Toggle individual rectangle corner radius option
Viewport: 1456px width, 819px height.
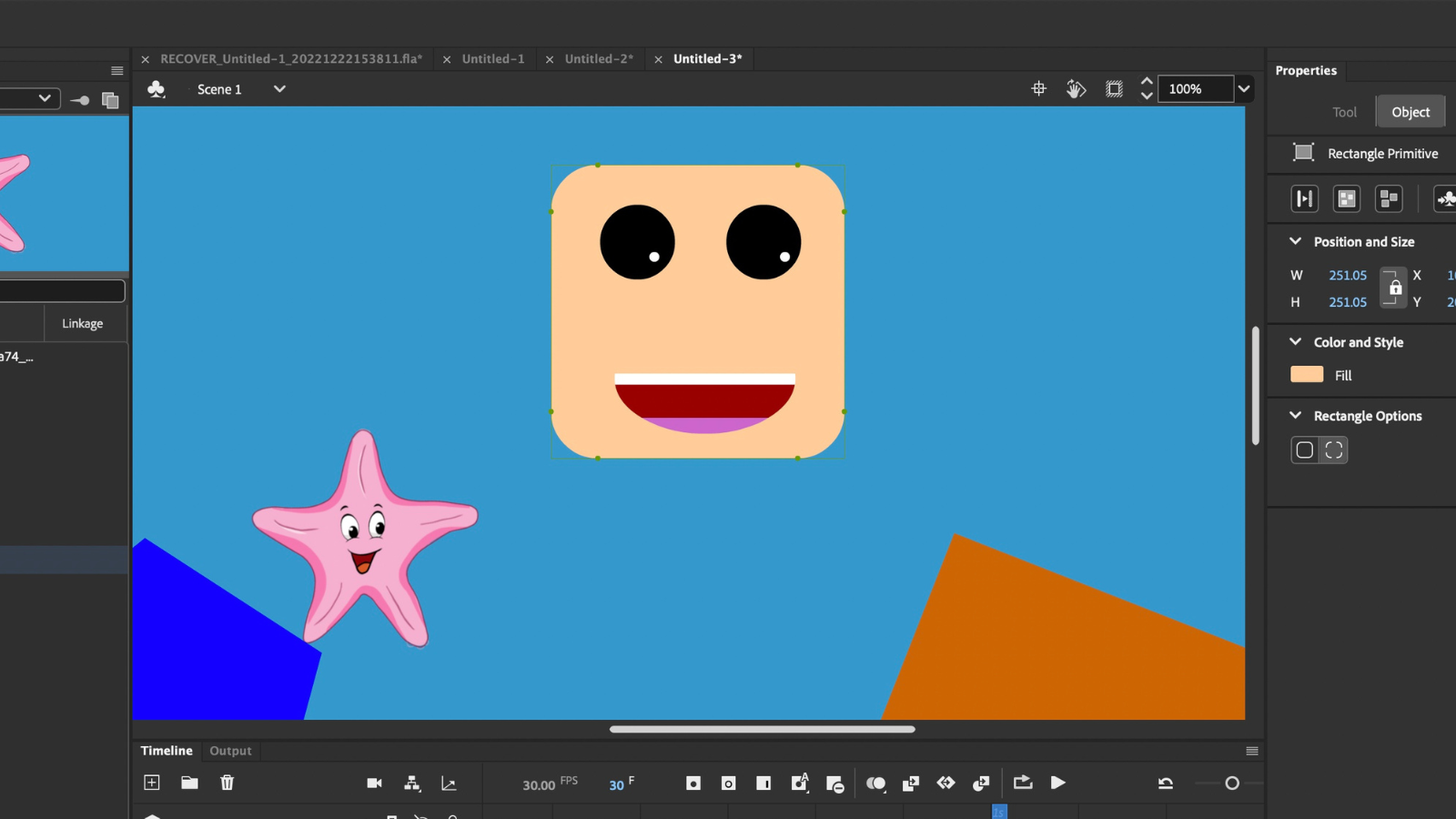click(1334, 450)
